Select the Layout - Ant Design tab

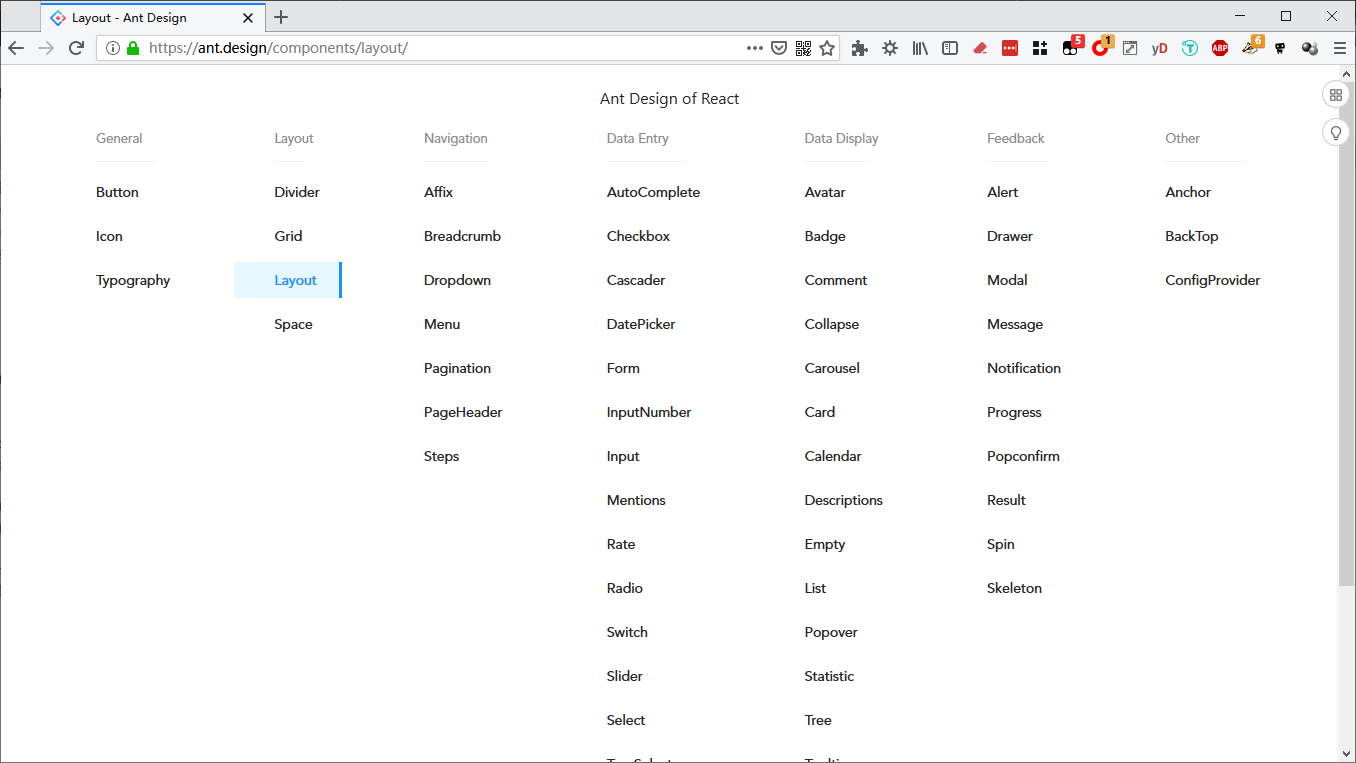(x=153, y=18)
